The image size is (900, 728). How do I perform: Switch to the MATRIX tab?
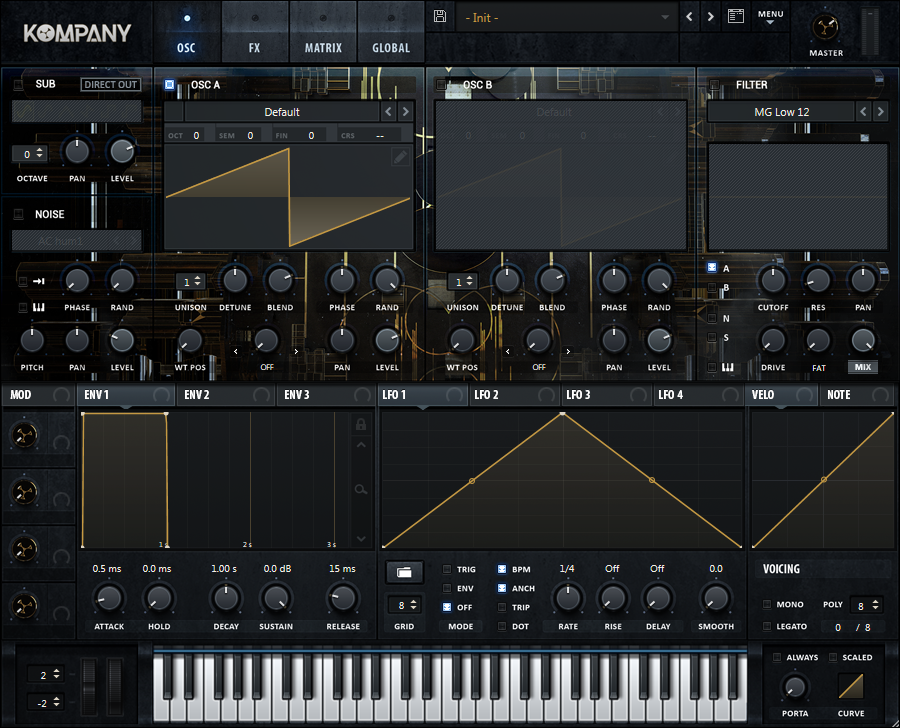click(x=323, y=32)
